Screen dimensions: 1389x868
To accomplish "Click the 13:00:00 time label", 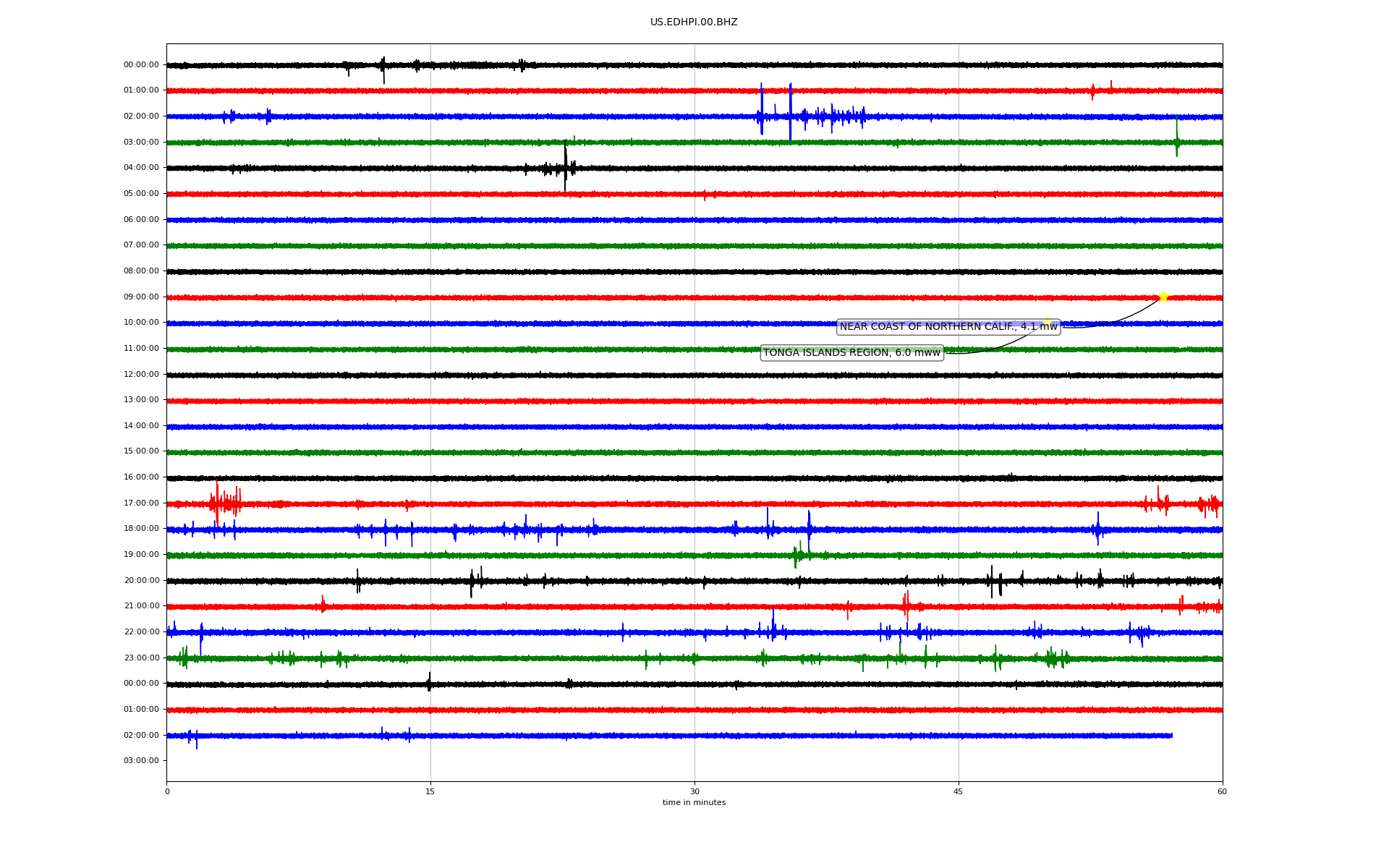I will (x=141, y=400).
